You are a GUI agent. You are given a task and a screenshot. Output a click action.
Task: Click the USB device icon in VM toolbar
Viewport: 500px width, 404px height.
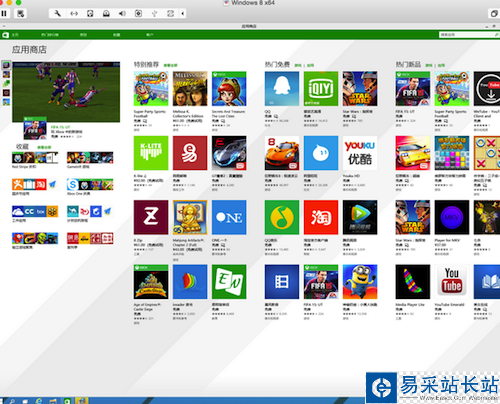(x=154, y=13)
